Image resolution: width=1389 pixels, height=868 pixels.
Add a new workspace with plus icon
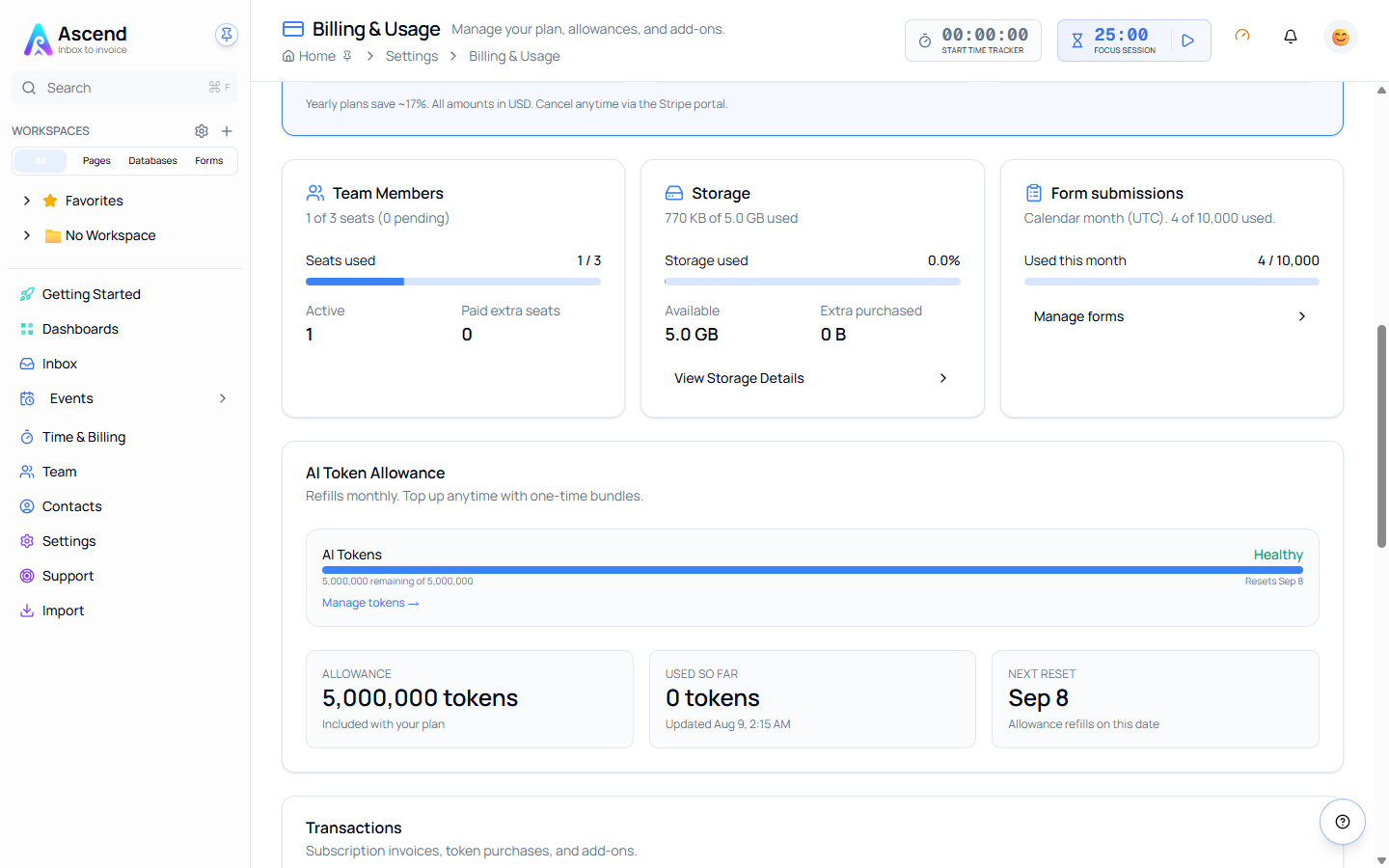pyautogui.click(x=227, y=131)
